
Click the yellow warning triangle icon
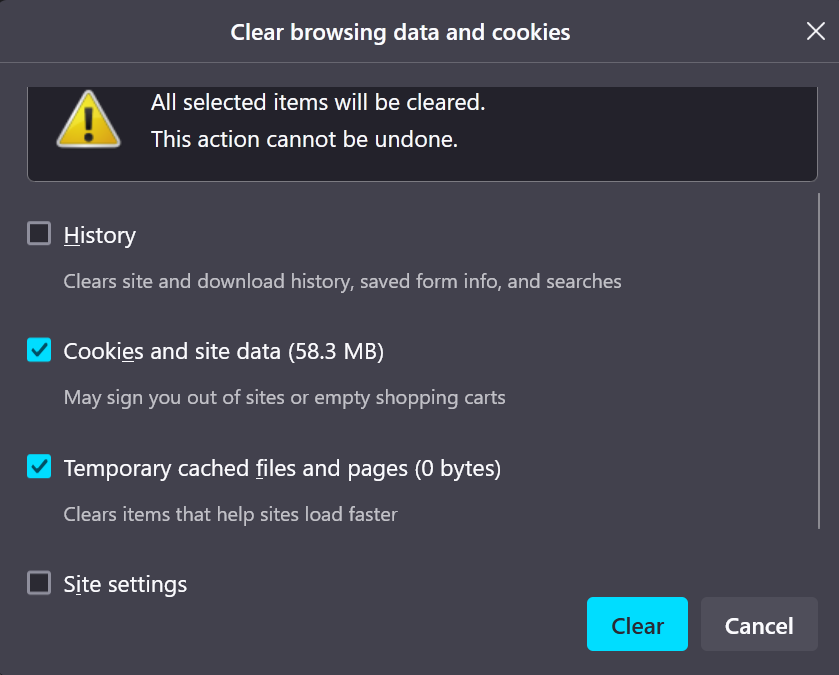[x=88, y=123]
